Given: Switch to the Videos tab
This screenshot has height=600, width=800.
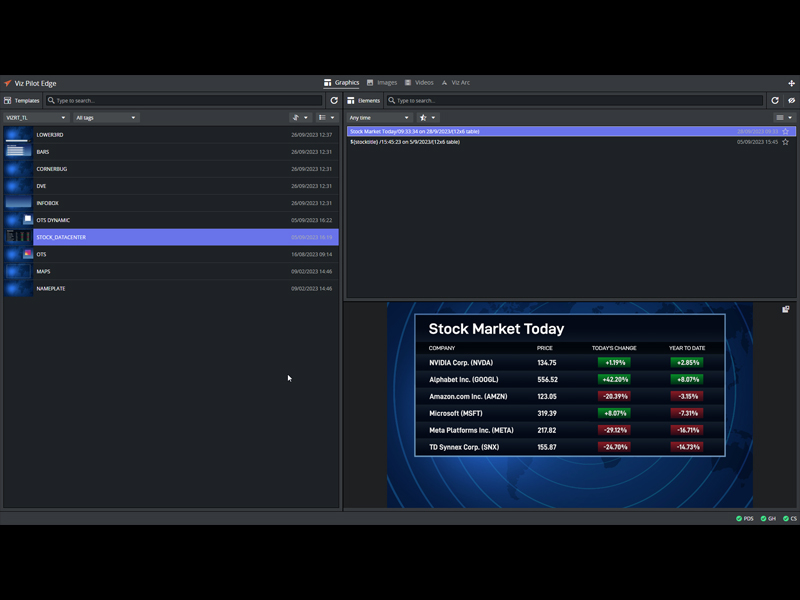Looking at the screenshot, I should click(420, 83).
